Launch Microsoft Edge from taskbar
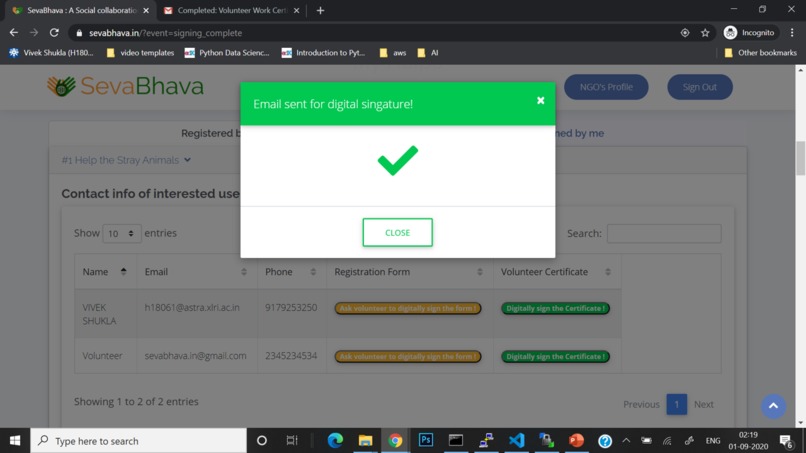The image size is (806, 453). 335,441
